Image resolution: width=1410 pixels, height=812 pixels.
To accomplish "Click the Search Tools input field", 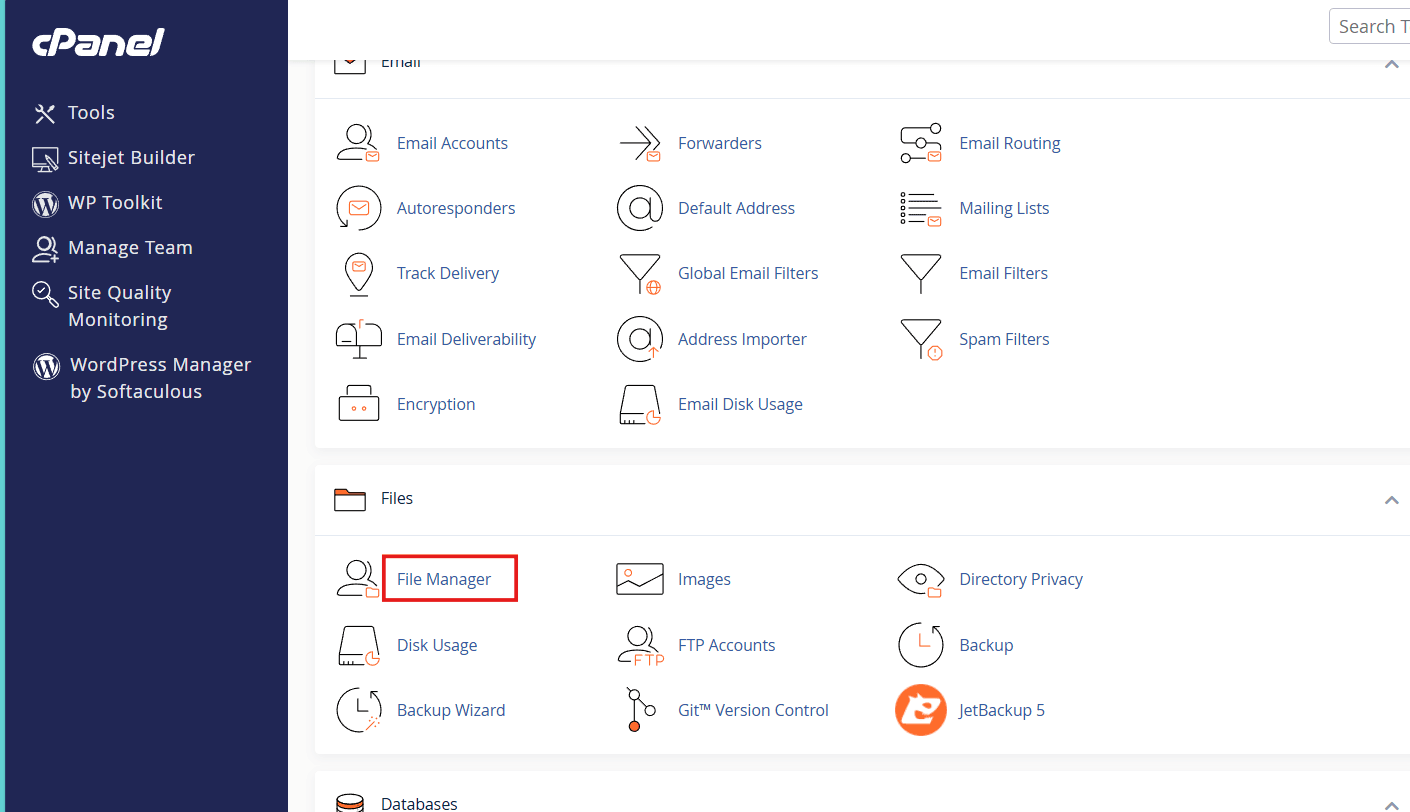I will (x=1370, y=27).
